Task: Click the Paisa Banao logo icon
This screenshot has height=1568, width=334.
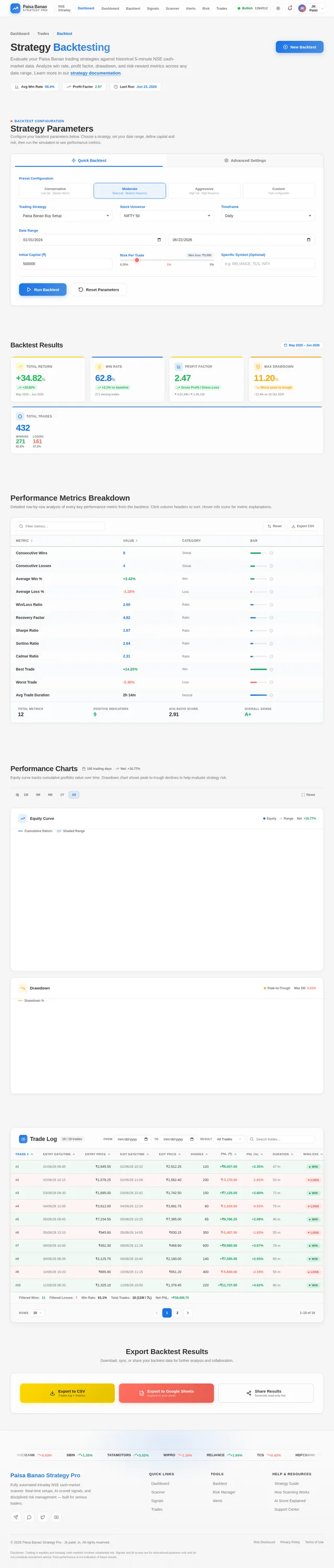Action: coord(15,8)
